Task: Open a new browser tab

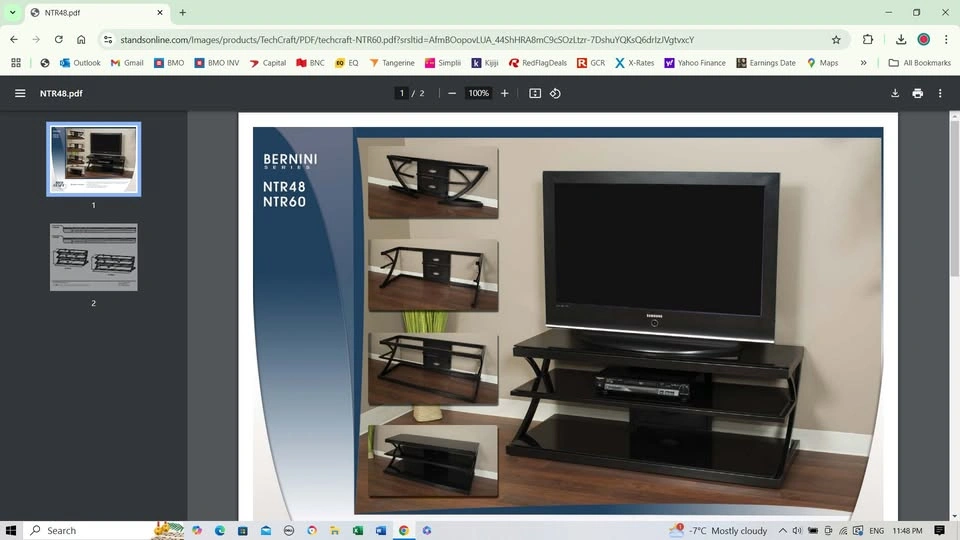Action: (x=182, y=12)
